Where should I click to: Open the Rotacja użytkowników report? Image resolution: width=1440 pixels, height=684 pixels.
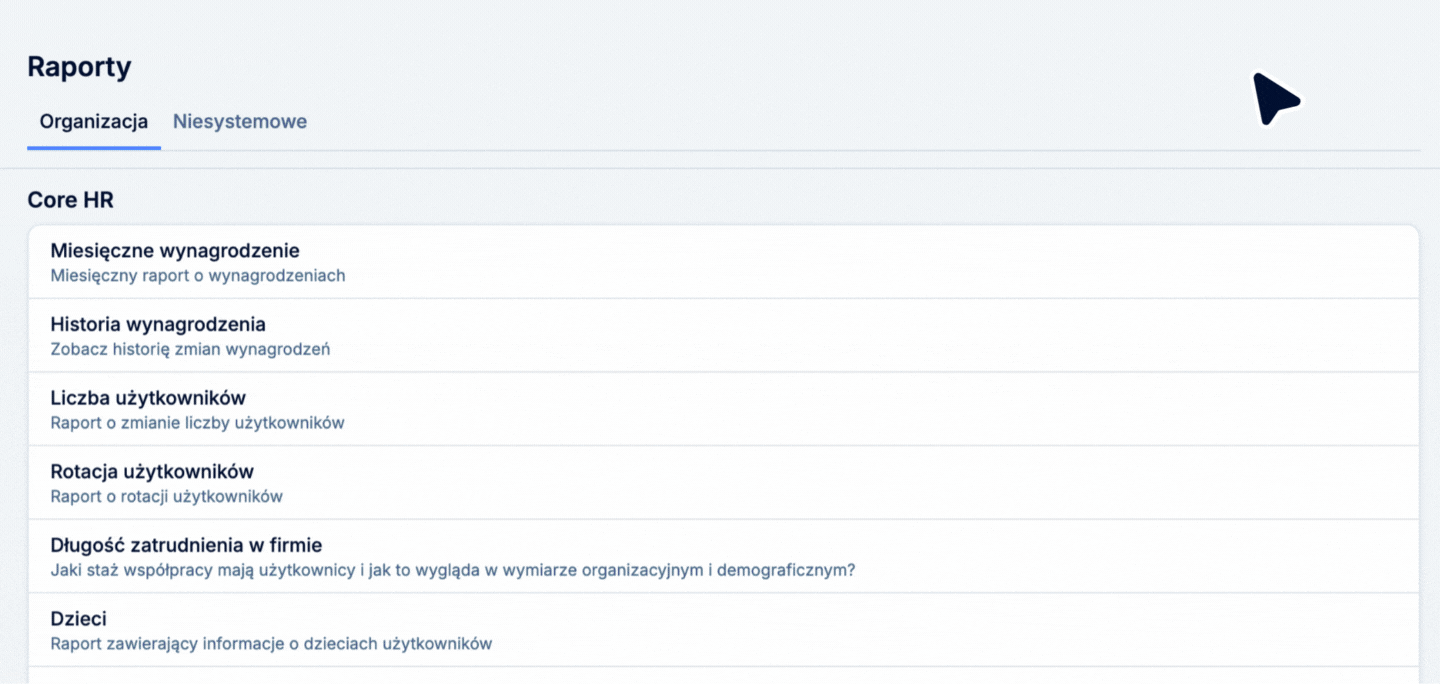(x=152, y=472)
